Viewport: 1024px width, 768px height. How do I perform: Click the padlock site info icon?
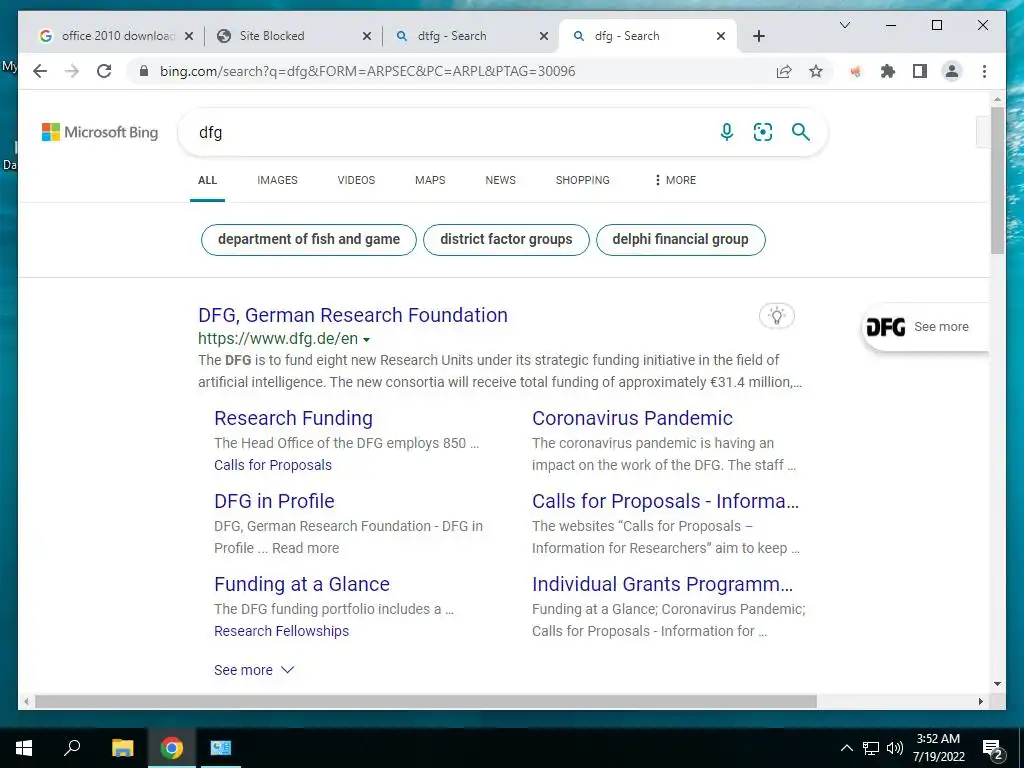[x=144, y=71]
